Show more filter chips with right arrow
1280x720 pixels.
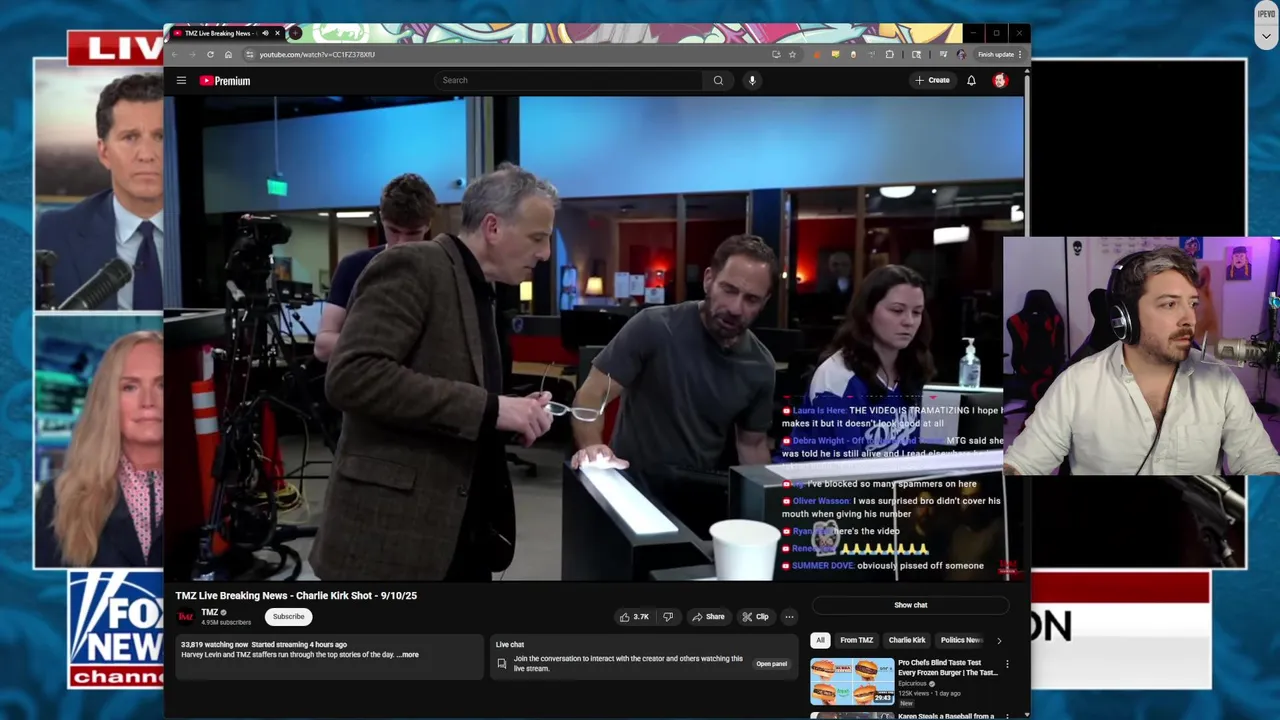[x=998, y=640]
